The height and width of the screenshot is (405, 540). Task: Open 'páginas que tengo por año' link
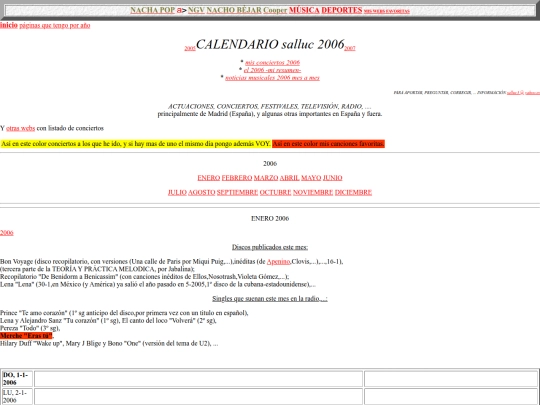[55, 25]
